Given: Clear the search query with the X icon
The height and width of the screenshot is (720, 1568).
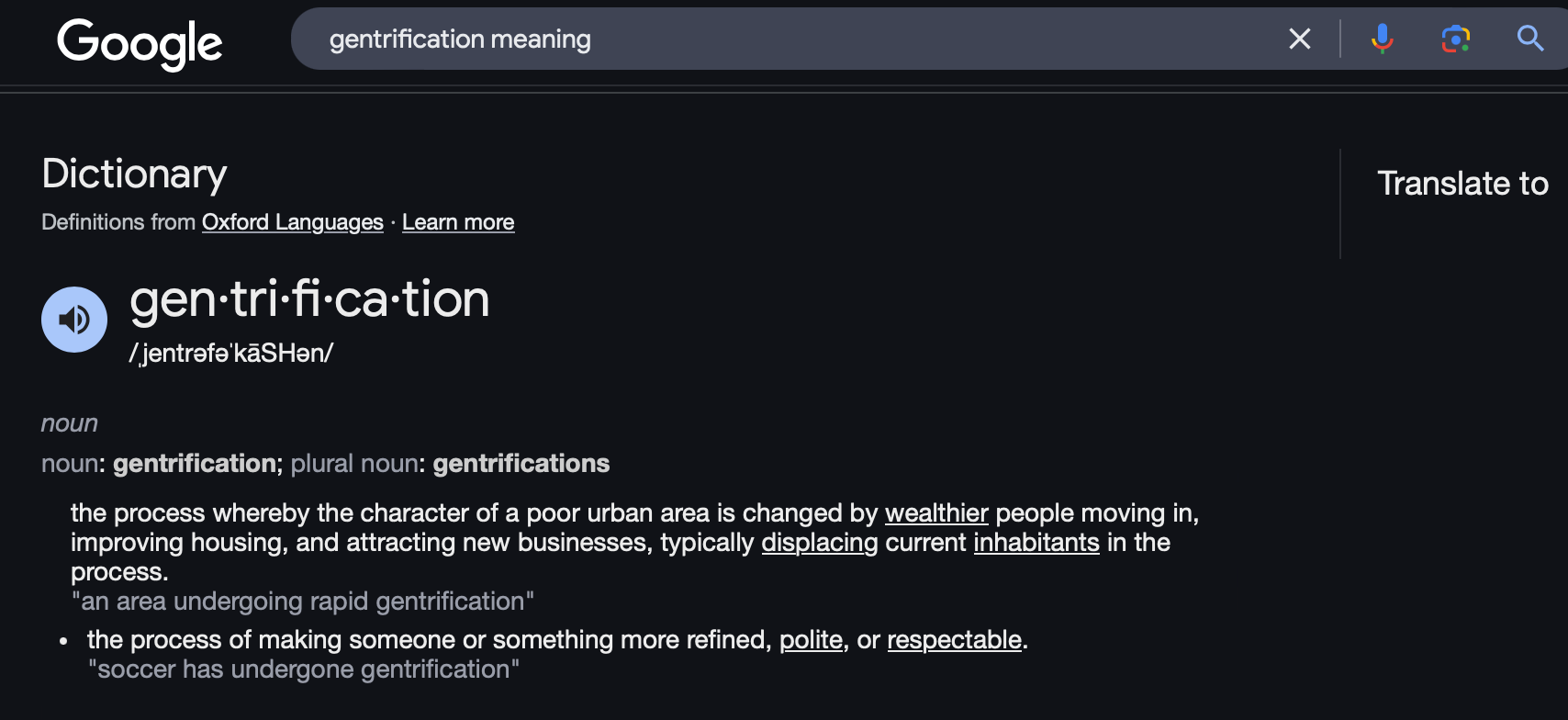Looking at the screenshot, I should pyautogui.click(x=1299, y=39).
